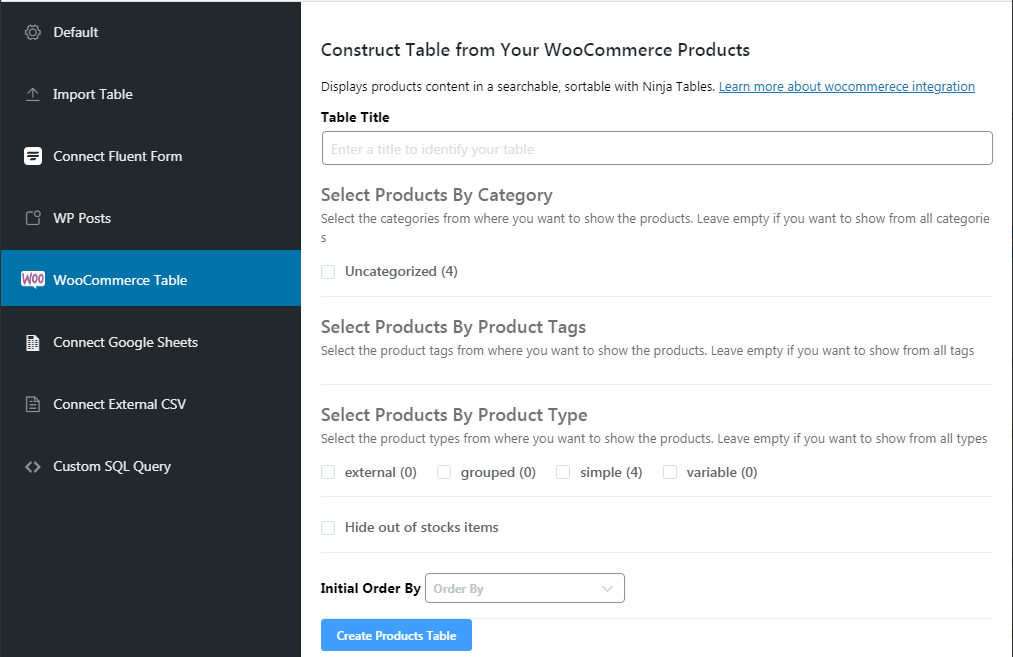1013x657 pixels.
Task: Enable the simple product type filter
Action: (562, 471)
